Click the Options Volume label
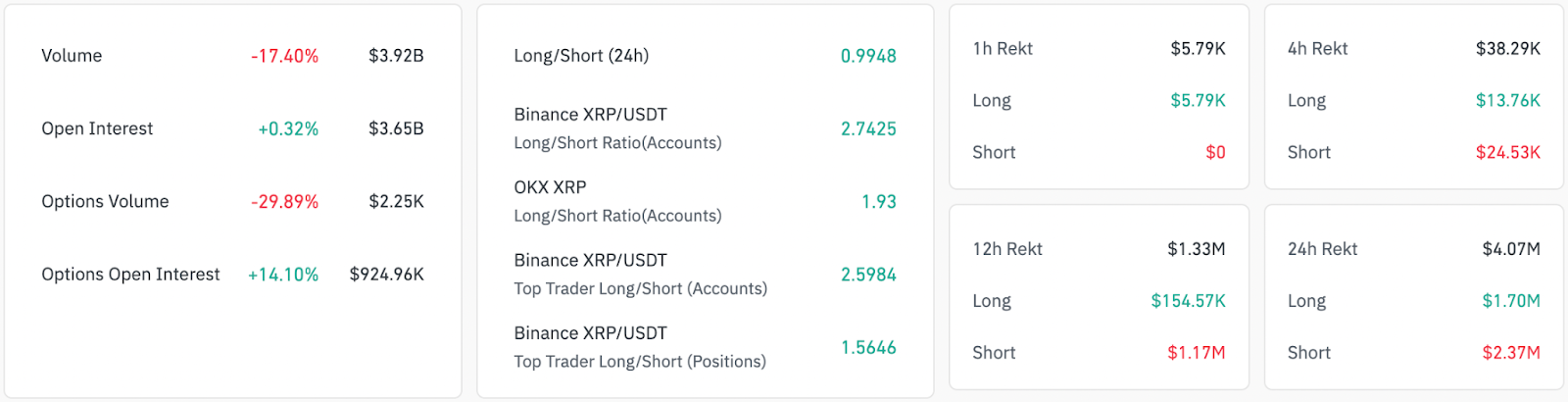The width and height of the screenshot is (1568, 402). coord(105,201)
